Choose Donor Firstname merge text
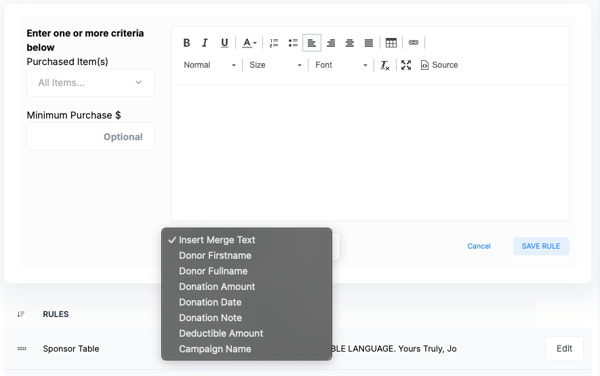600x376 pixels. [x=215, y=256]
